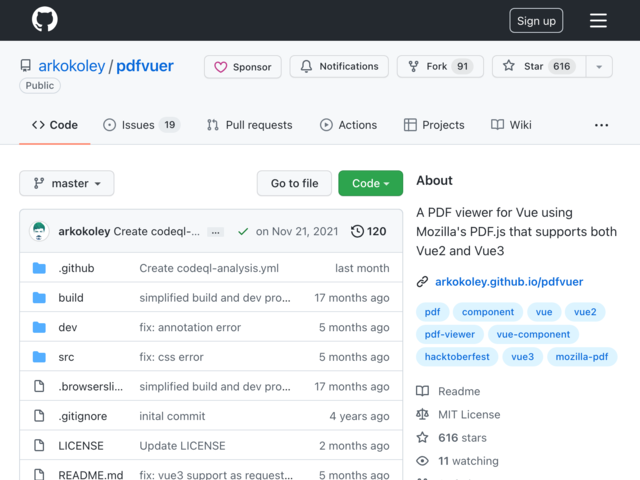Open the .browsersli... file

pyautogui.click(x=91, y=387)
